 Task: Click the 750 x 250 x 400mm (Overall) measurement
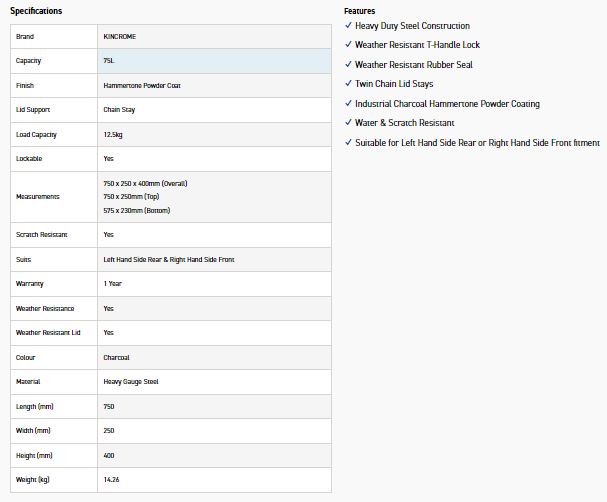(x=145, y=184)
